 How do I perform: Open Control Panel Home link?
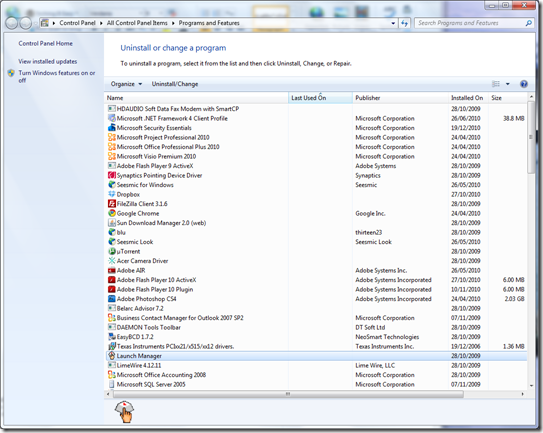point(45,43)
